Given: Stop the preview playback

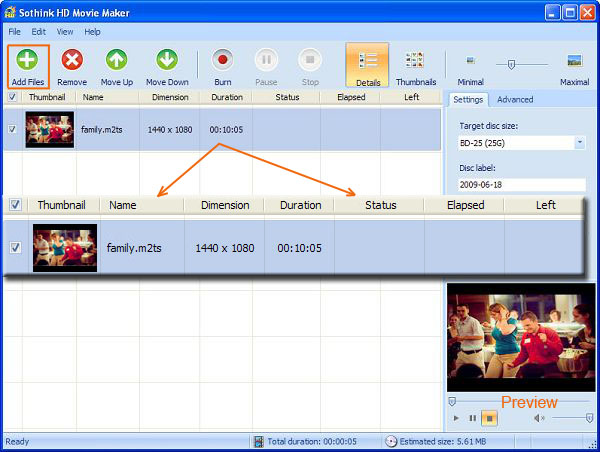Looking at the screenshot, I should (489, 418).
